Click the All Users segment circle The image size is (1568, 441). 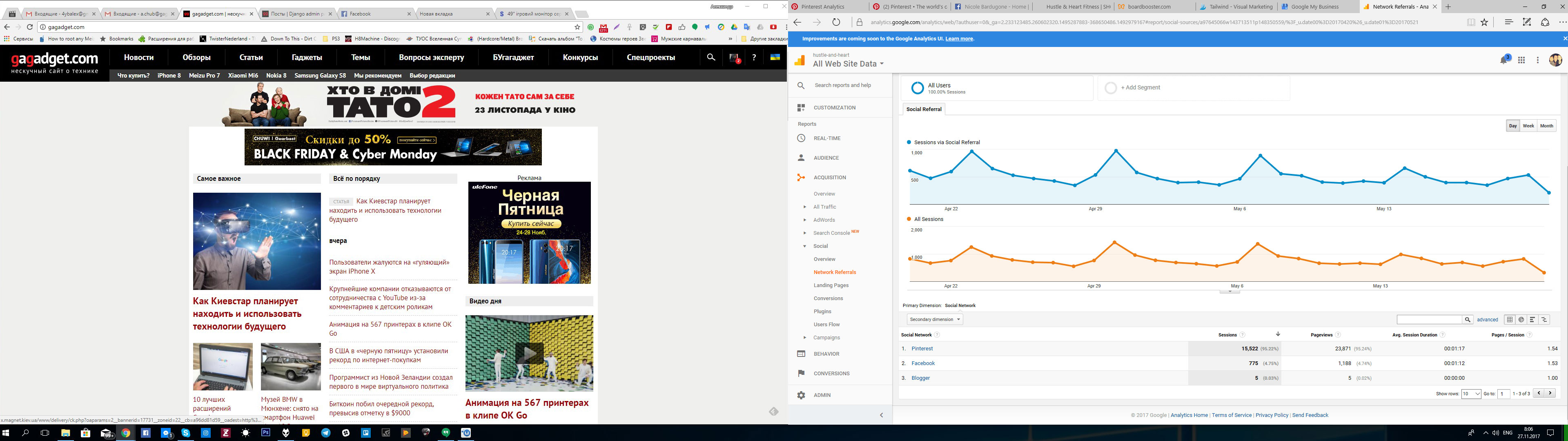917,88
